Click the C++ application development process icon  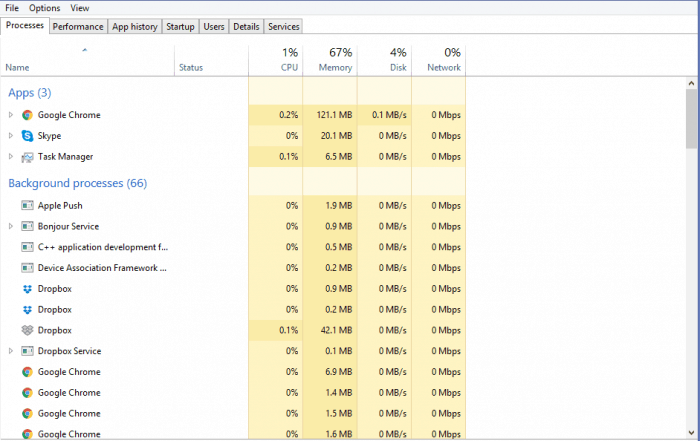click(27, 247)
